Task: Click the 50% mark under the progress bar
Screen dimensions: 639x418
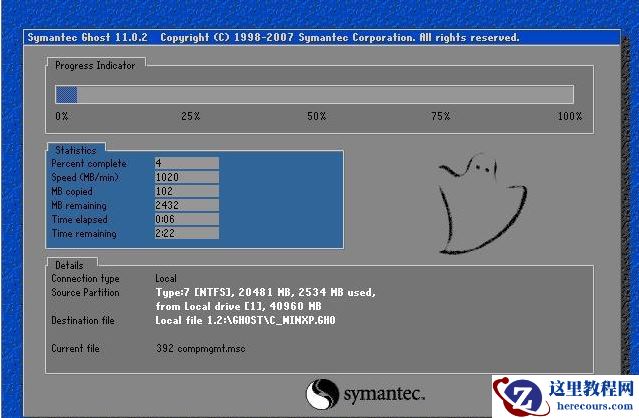Action: 317,116
